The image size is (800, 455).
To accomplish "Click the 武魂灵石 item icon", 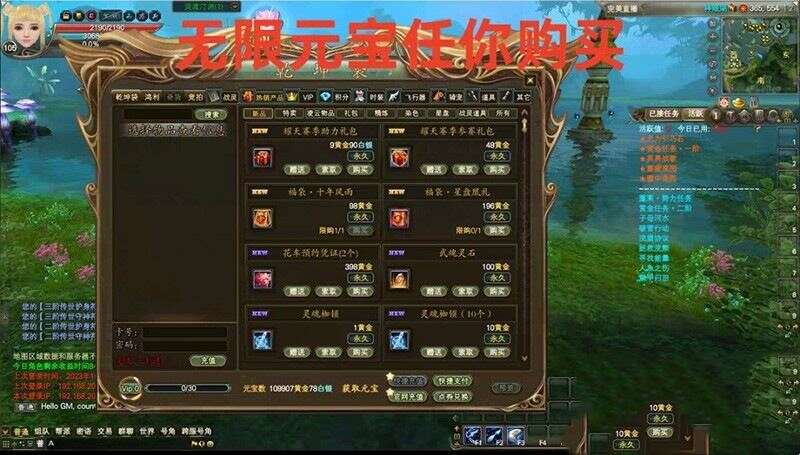I will pyautogui.click(x=399, y=280).
